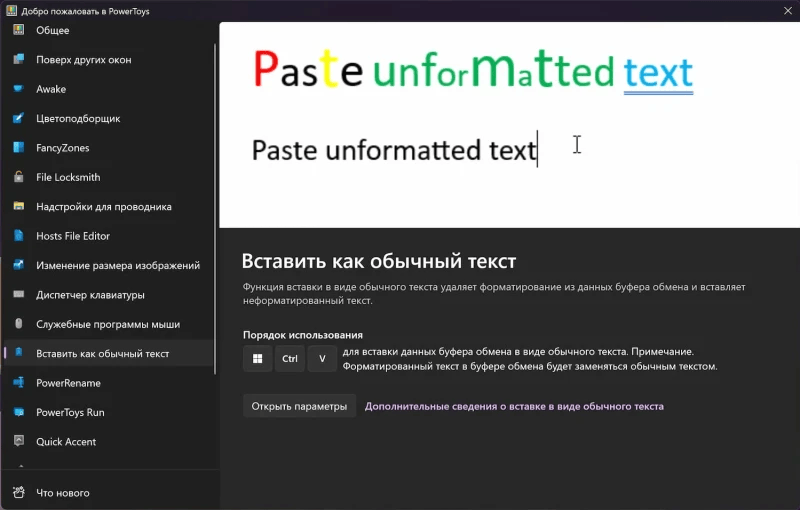Open the Общее section icon
This screenshot has height=510, width=800.
(x=18, y=30)
